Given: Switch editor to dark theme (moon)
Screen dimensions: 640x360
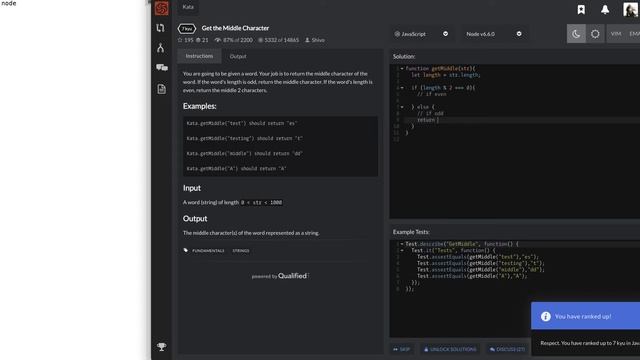Looking at the screenshot, I should point(576,34).
